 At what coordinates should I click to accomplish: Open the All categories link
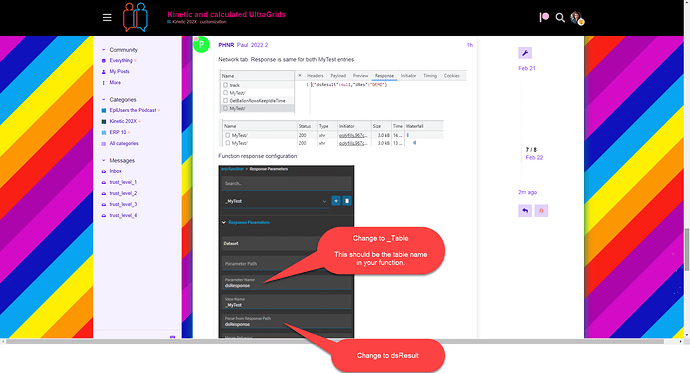(x=124, y=143)
